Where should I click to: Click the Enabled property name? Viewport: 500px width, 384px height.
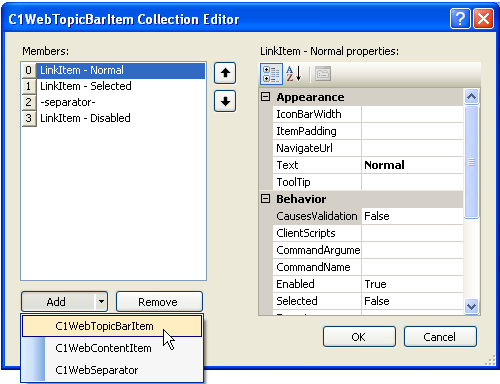[317, 284]
